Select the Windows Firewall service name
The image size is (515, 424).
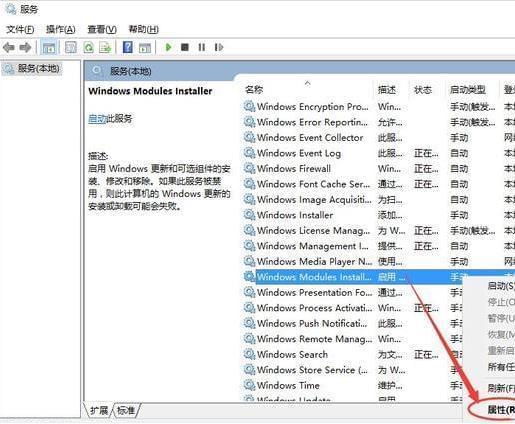(294, 168)
